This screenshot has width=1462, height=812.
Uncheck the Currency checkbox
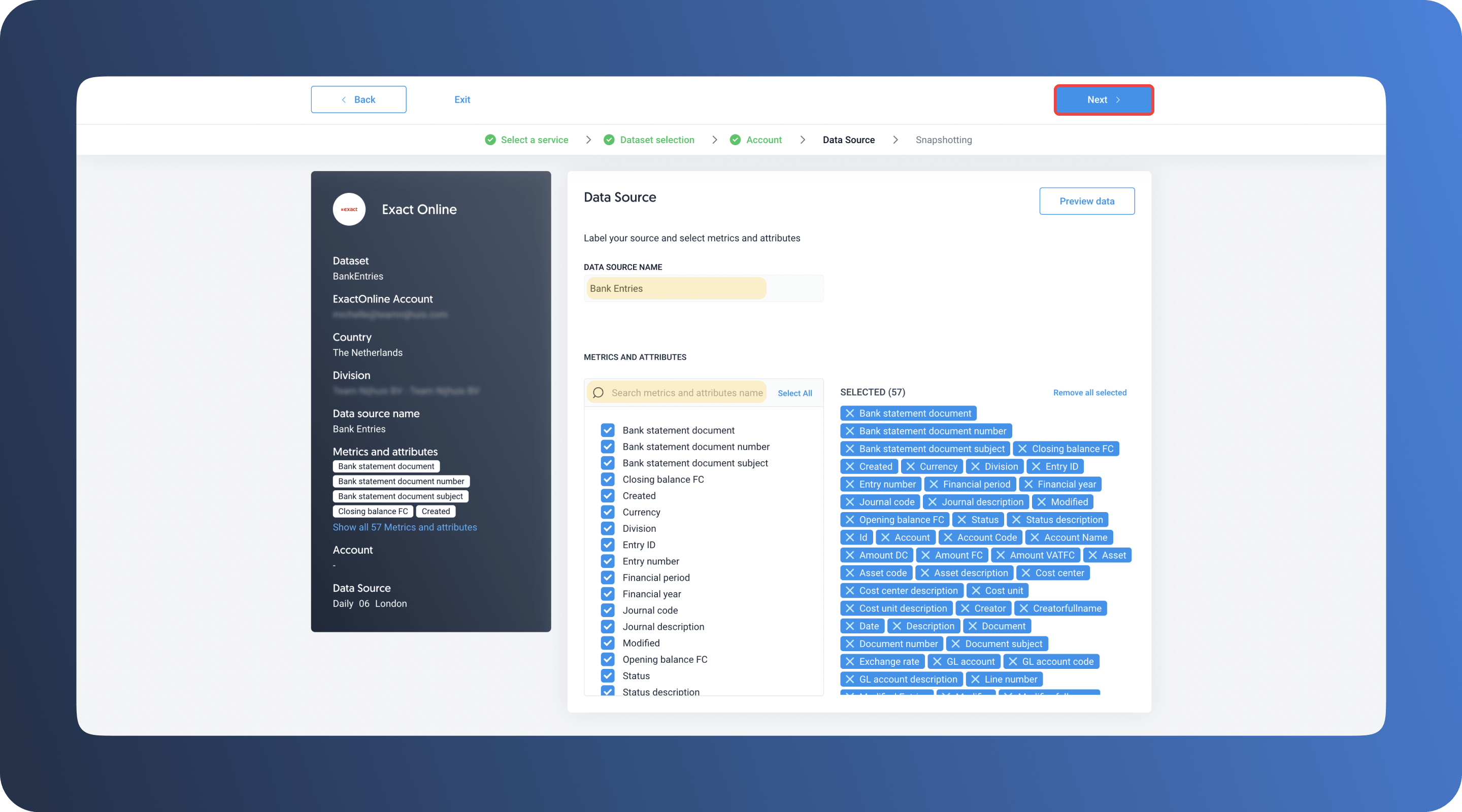coord(608,512)
